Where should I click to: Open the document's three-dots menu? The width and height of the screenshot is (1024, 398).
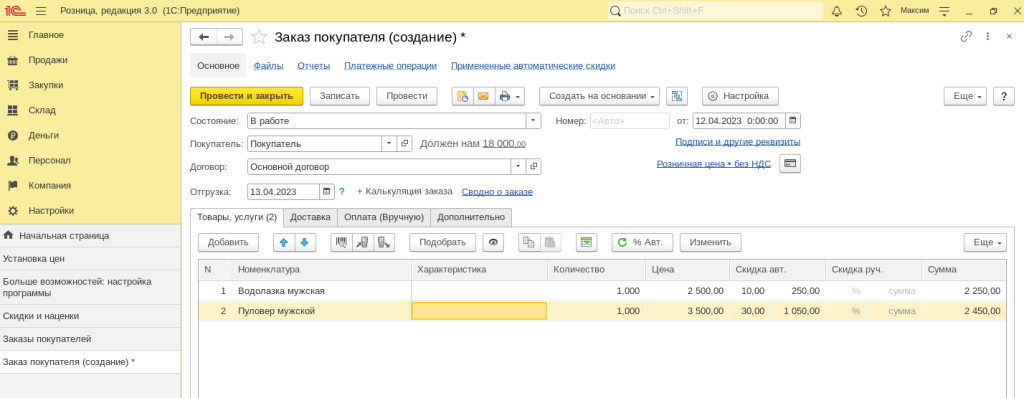[x=987, y=37]
